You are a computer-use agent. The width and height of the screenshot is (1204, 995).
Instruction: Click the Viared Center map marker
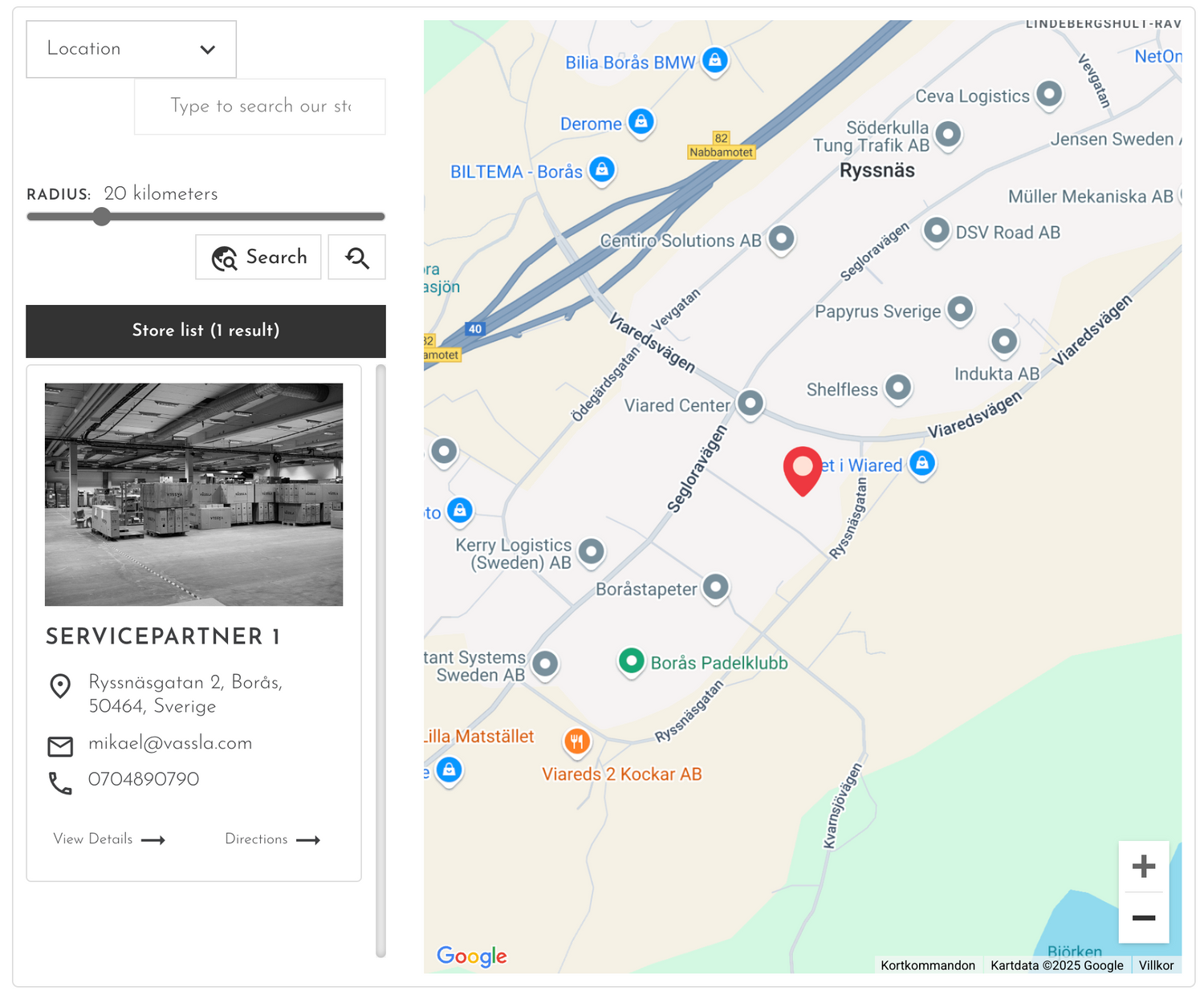pyautogui.click(x=750, y=403)
